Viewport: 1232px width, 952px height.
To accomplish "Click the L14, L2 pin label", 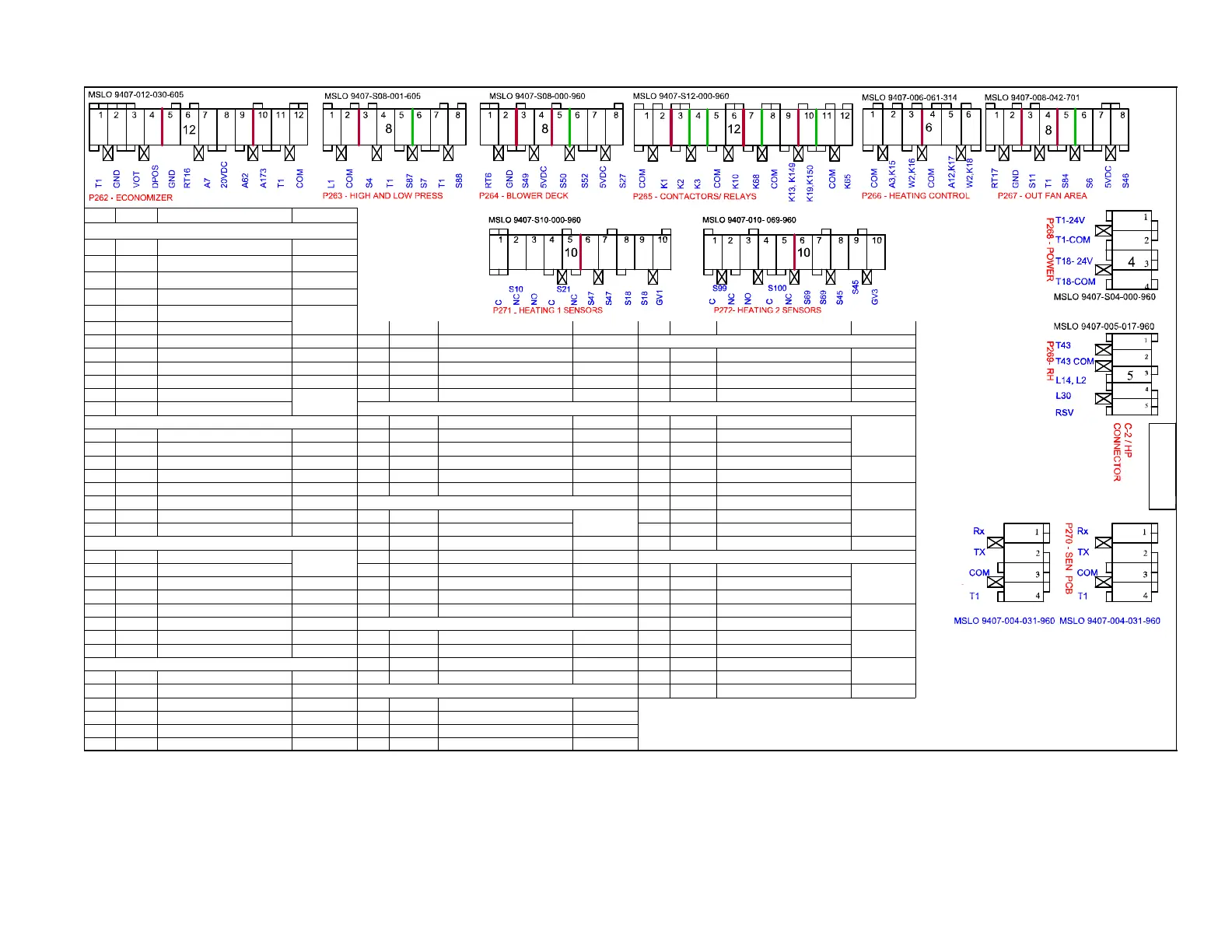I will pos(1071,380).
